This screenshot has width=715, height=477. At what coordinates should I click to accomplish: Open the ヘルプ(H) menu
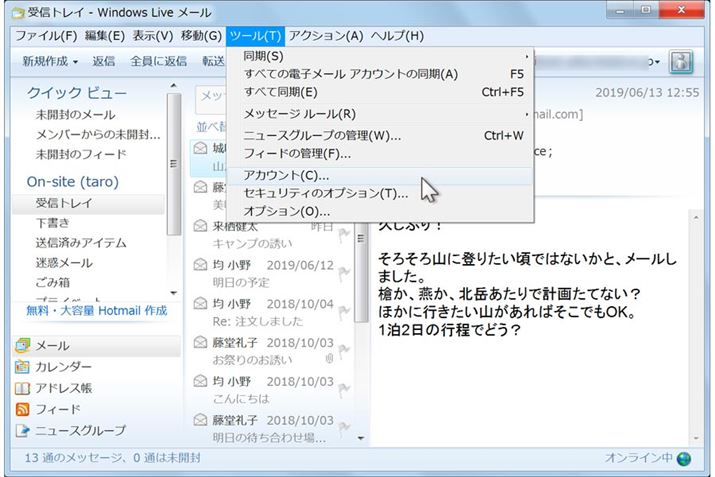tap(397, 36)
